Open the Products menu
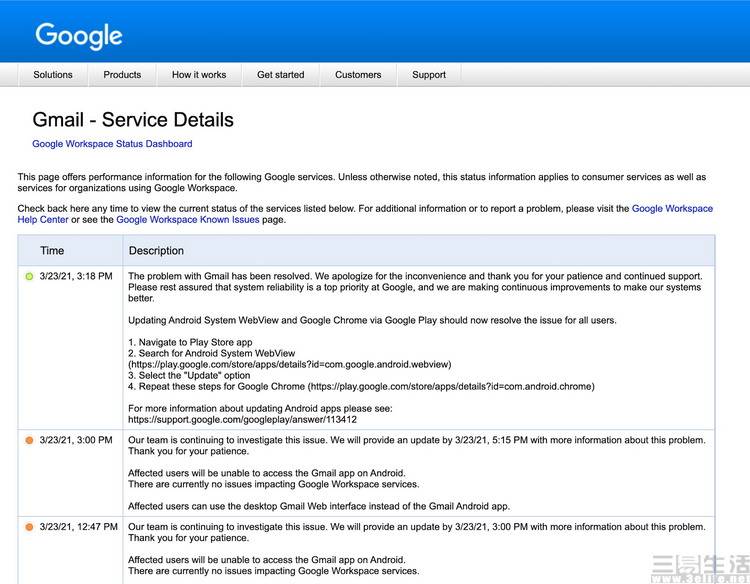Viewport: 750px width, 584px height. tap(122, 75)
